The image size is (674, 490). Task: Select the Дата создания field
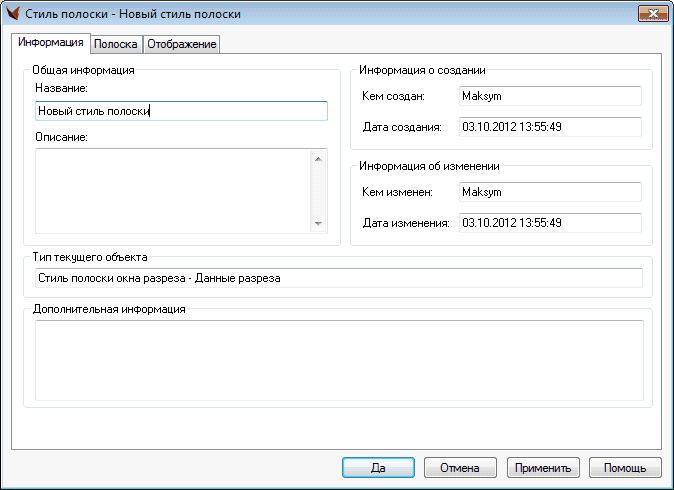(x=548, y=127)
